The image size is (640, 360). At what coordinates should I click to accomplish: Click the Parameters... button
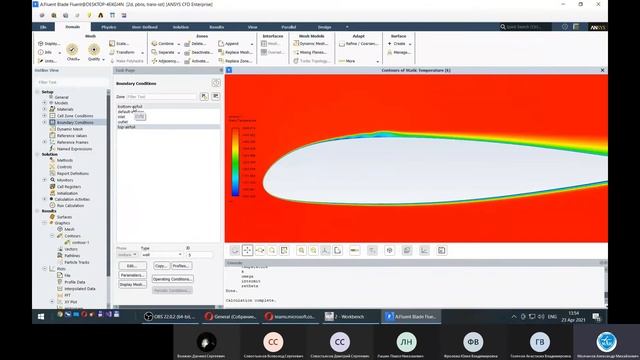click(x=132, y=275)
